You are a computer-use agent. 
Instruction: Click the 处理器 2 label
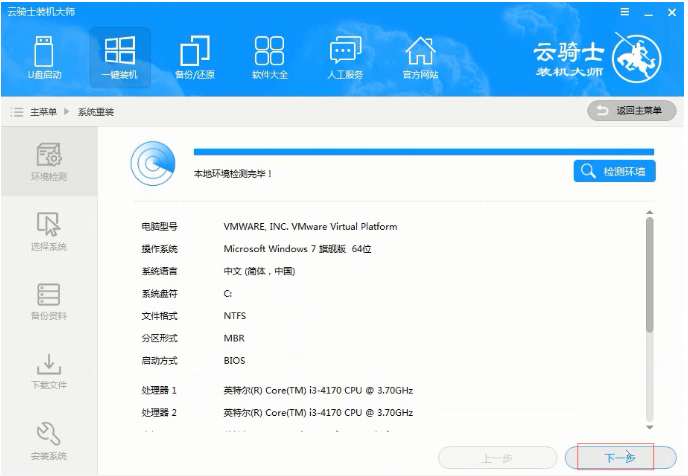pos(159,412)
